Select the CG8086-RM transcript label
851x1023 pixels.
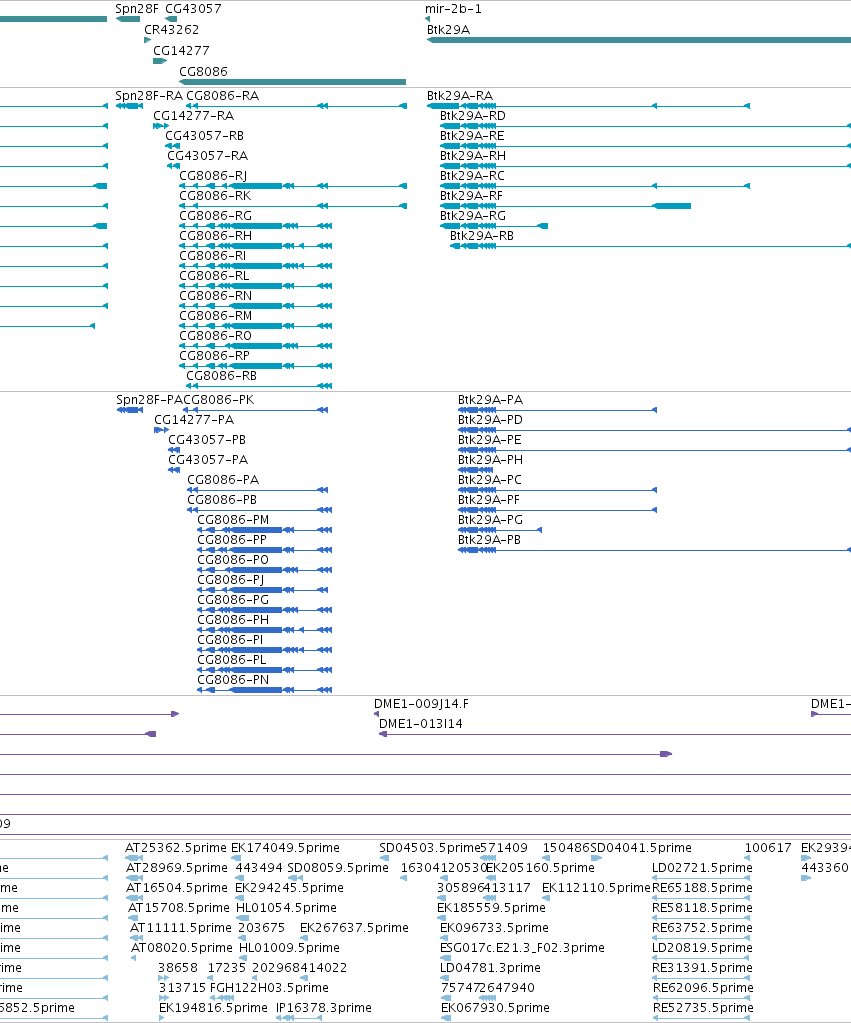[215, 316]
